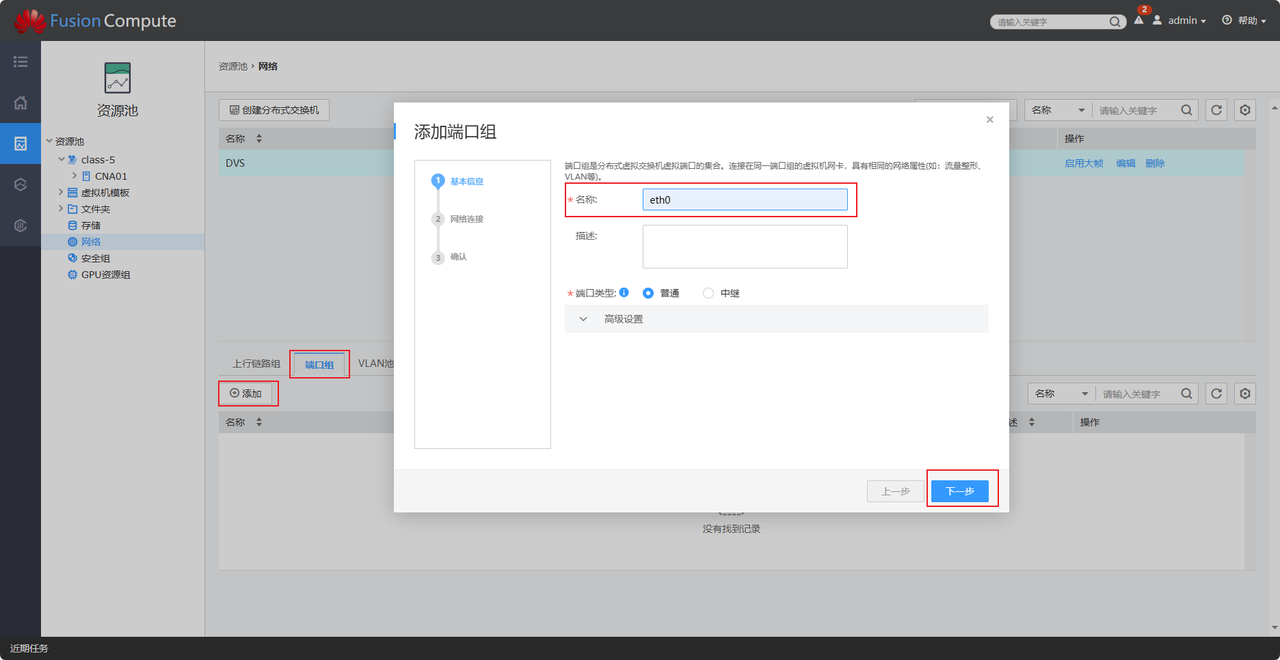This screenshot has width=1280, height=660.
Task: Click refresh icon beside upper search box
Action: pos(1216,110)
